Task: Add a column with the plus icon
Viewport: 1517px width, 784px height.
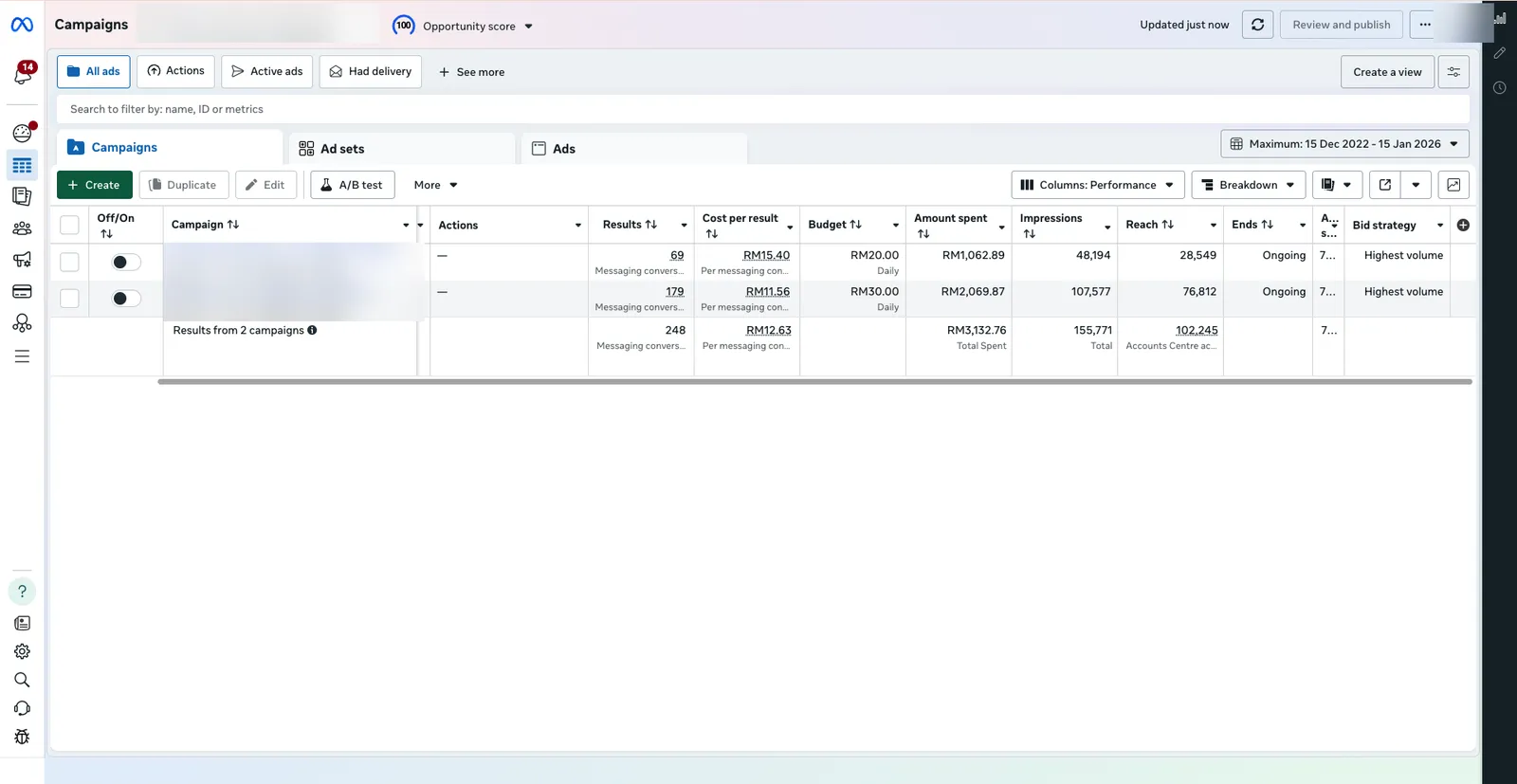Action: [x=1463, y=225]
